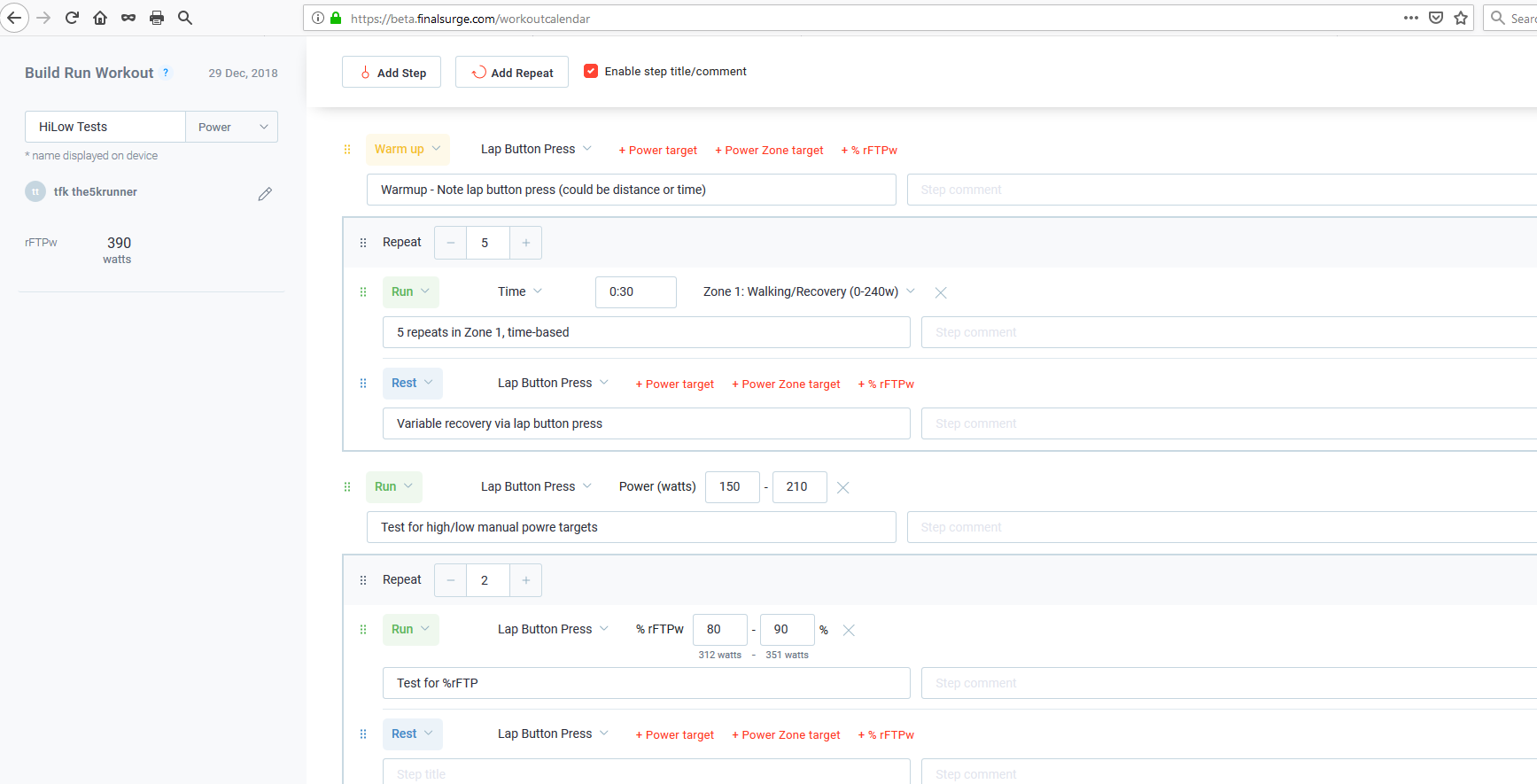Reload the page with the browser refresh icon
1537x784 pixels.
[72, 18]
